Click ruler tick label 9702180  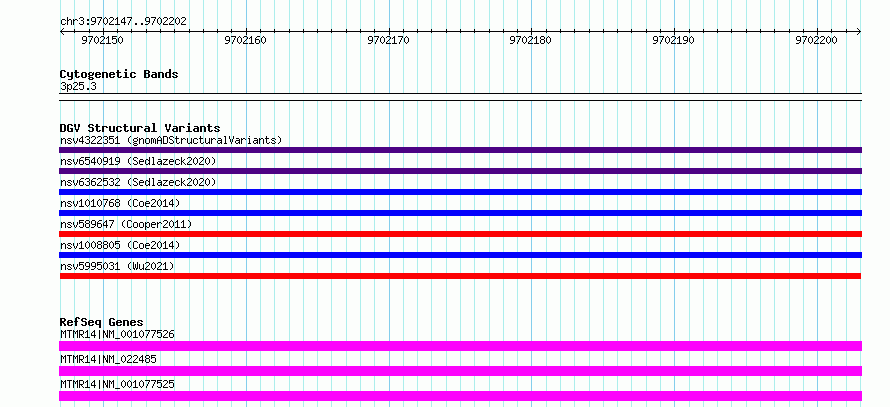coord(530,40)
